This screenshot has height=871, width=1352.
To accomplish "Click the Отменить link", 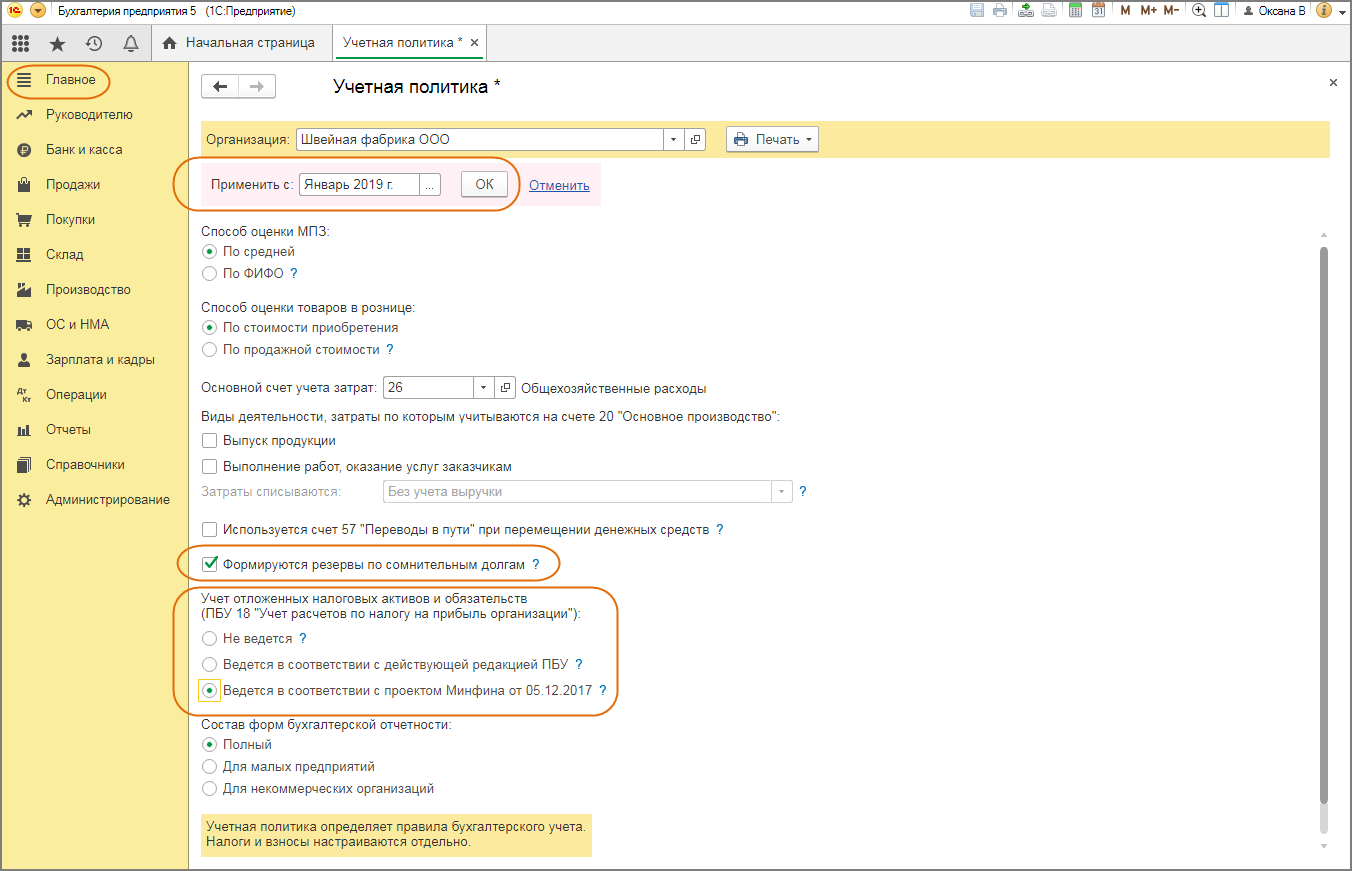I will point(559,186).
